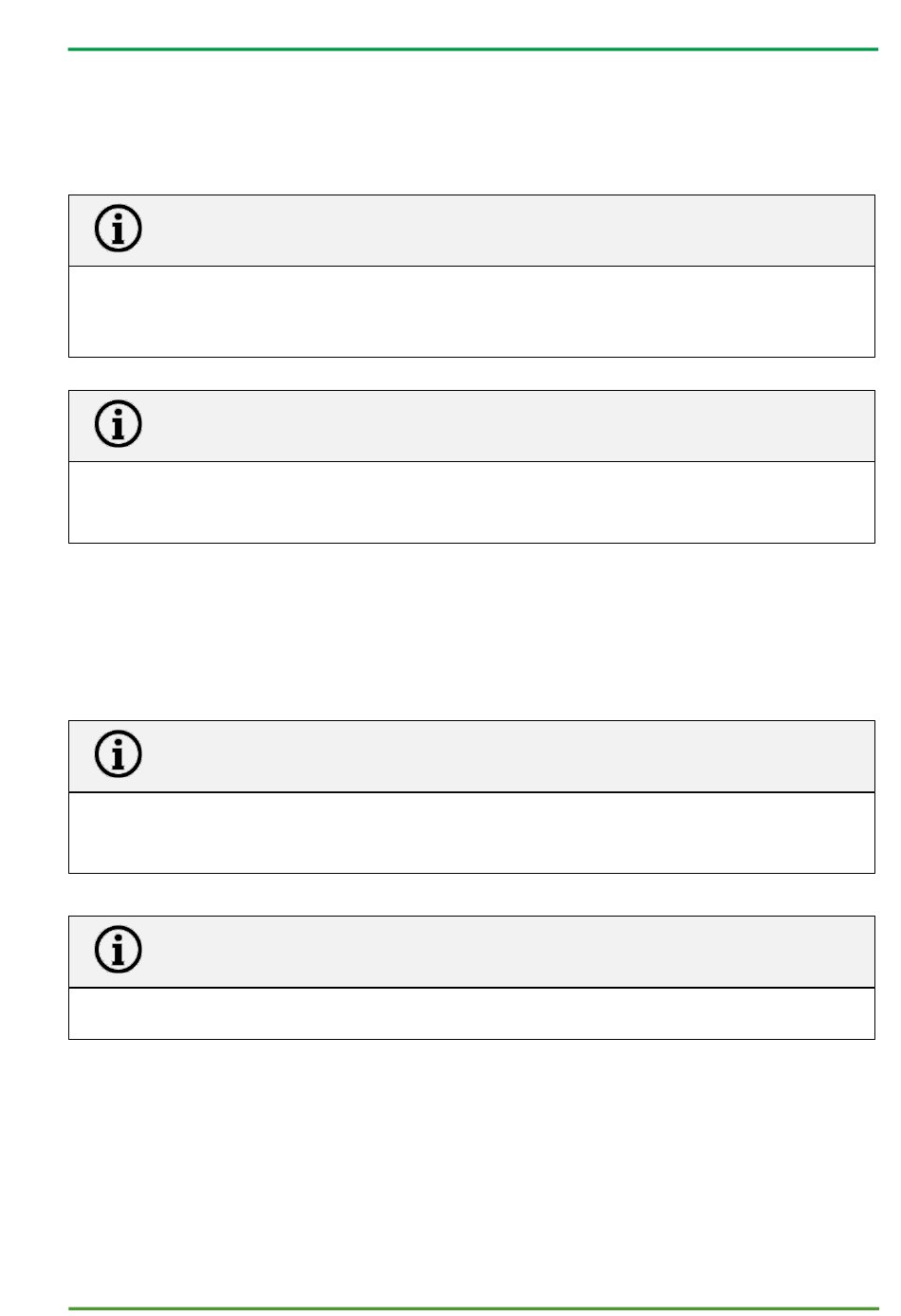This screenshot has height=1316, width=901.
Task: Click inside the first notice's white body area
Action: tap(471, 312)
